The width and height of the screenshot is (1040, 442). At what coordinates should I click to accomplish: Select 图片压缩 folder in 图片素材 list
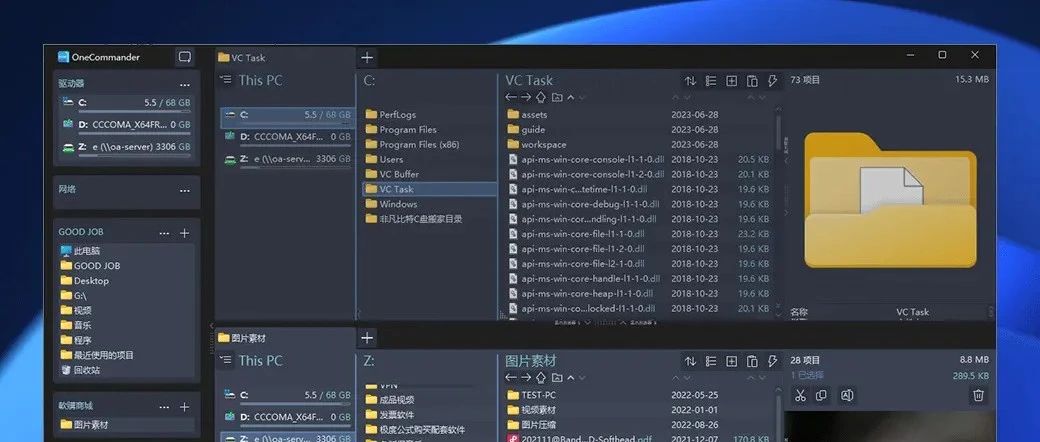(x=531, y=425)
